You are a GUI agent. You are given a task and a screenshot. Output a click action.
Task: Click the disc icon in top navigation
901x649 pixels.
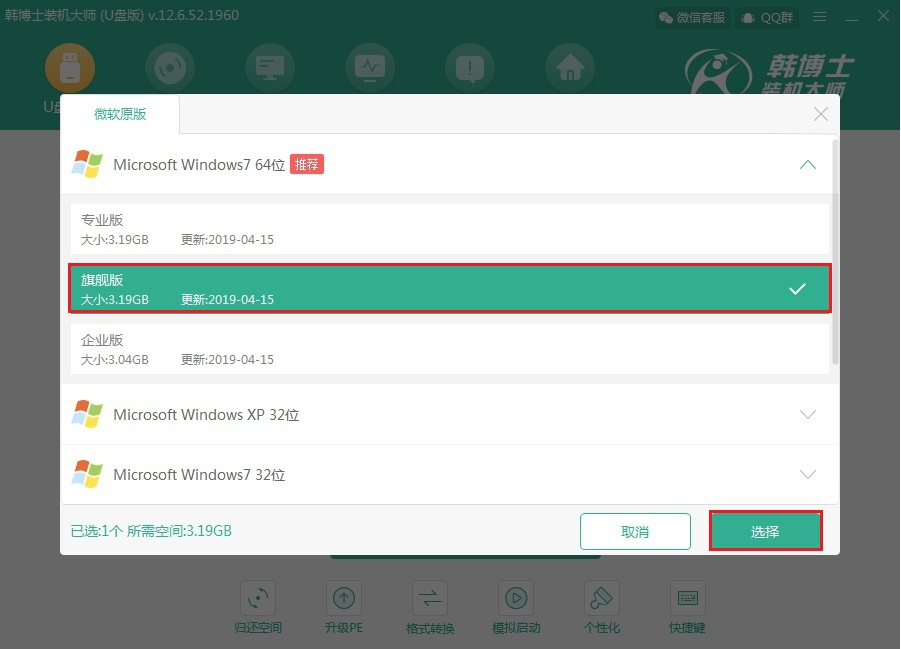click(x=170, y=68)
